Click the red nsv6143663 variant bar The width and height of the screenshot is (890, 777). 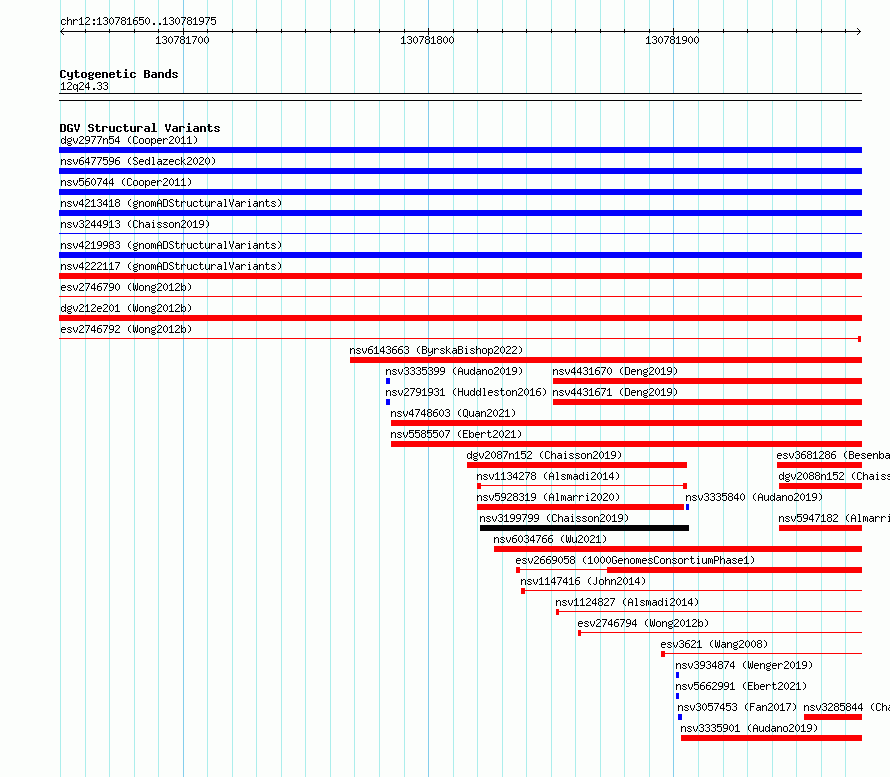point(606,360)
